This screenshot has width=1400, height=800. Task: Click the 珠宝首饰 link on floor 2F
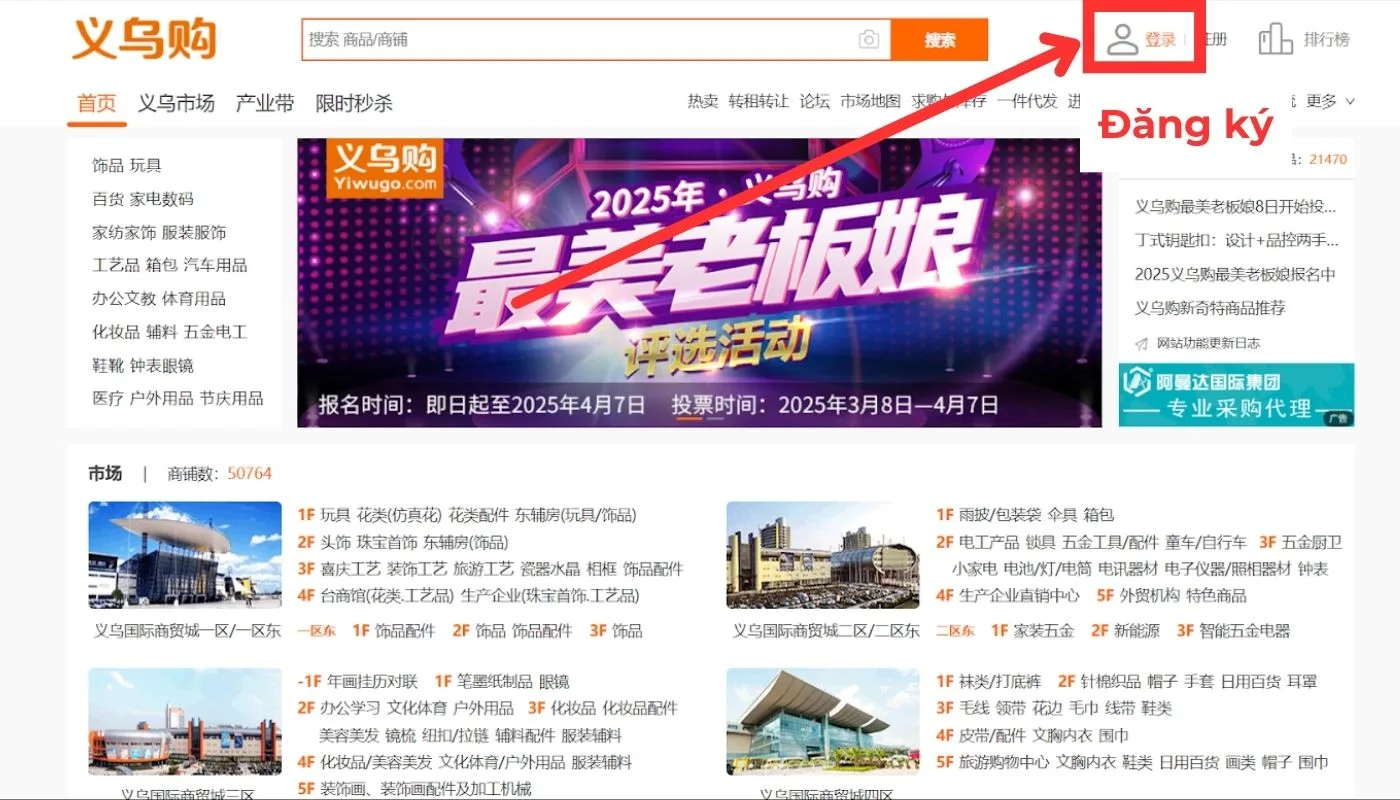point(387,542)
